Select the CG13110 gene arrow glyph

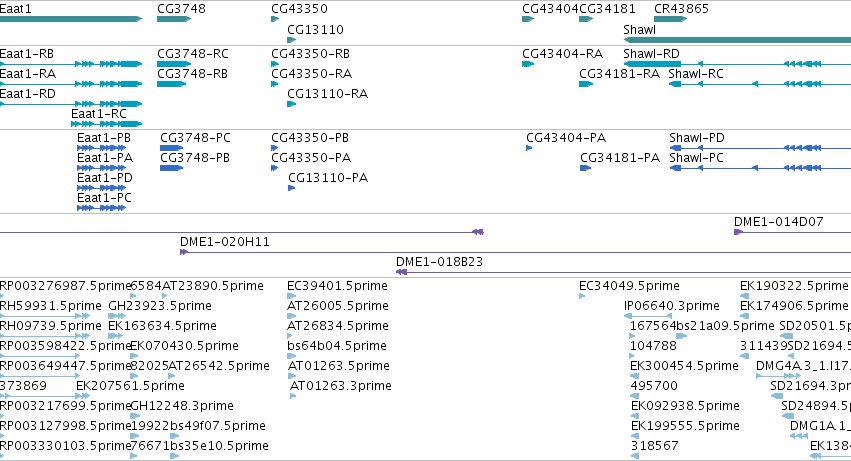coord(291,40)
